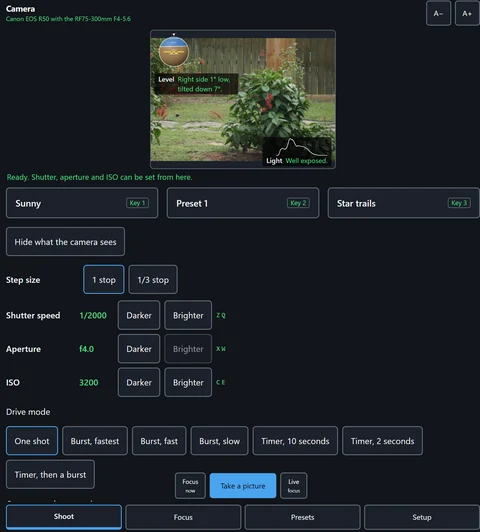Make aperture Darker
480x532 pixels.
point(139,349)
